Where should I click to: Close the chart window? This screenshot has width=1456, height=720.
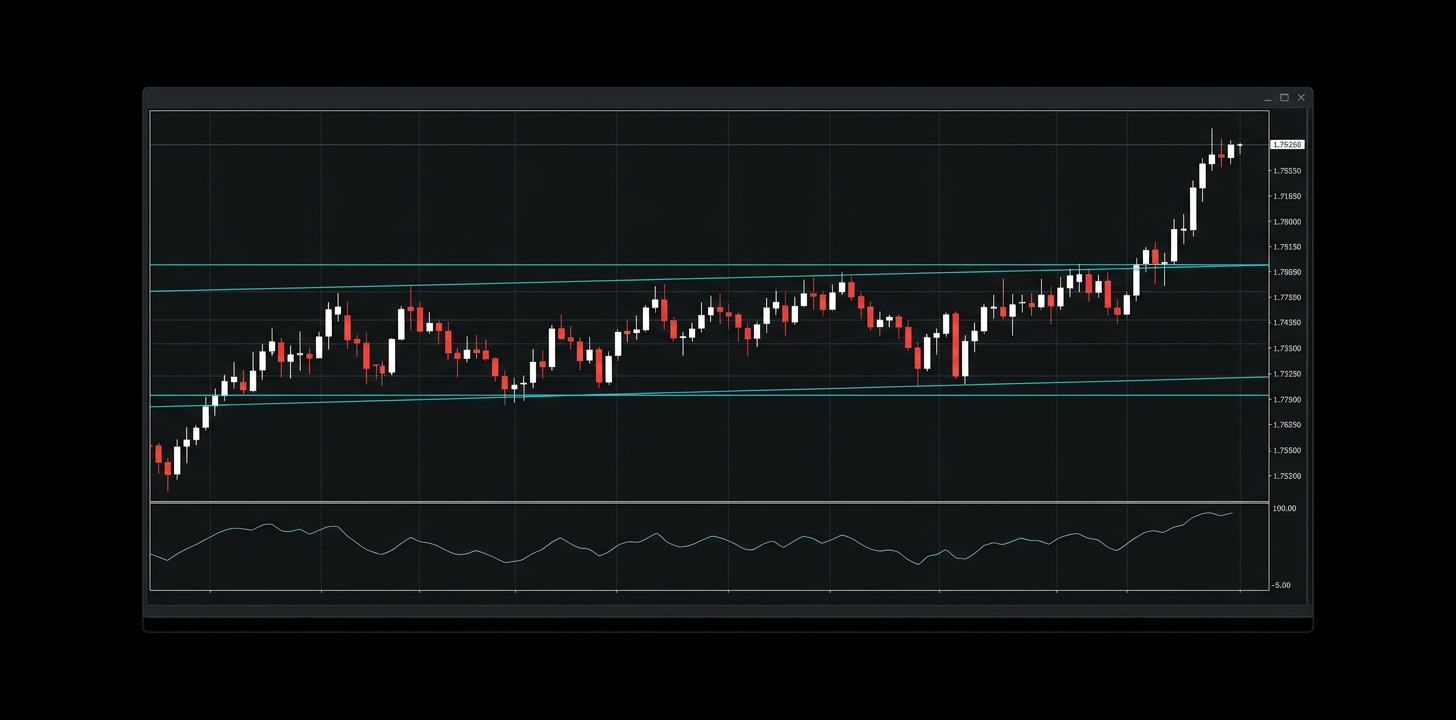1301,98
